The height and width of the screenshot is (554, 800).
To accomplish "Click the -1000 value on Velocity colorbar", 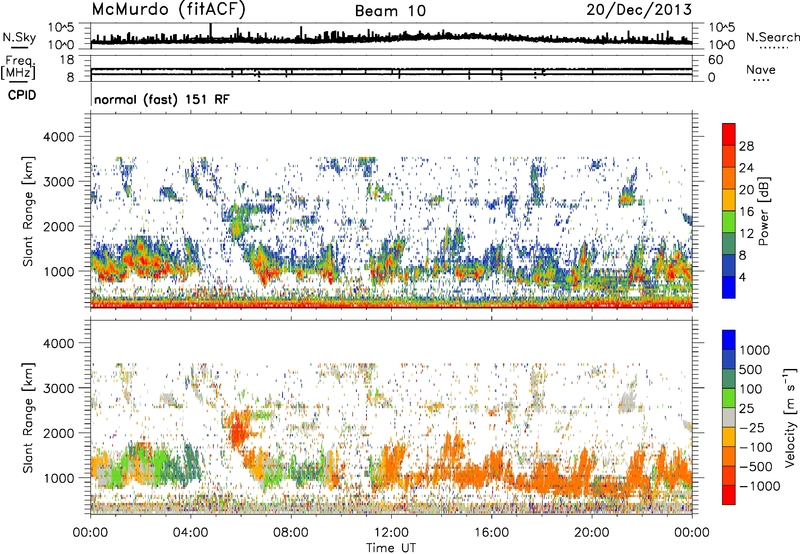I will [x=760, y=486].
